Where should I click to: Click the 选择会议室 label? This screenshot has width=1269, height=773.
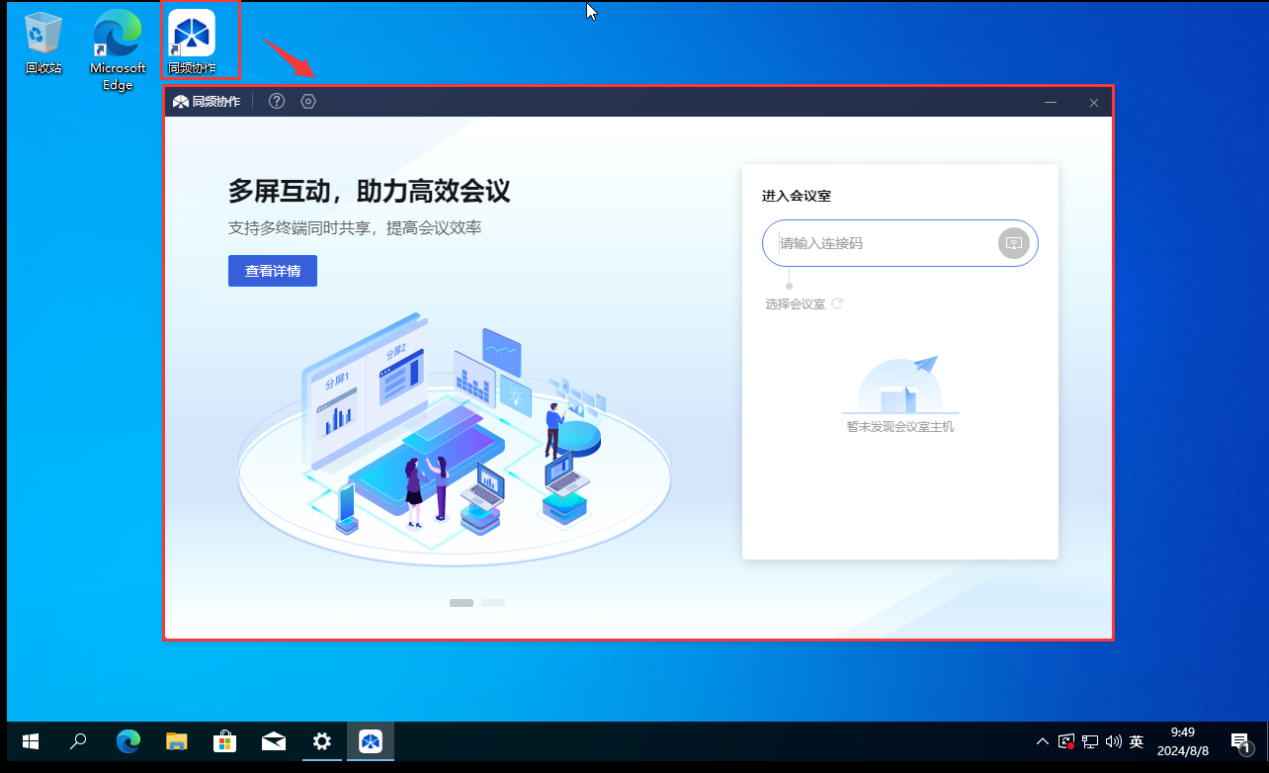(x=795, y=304)
